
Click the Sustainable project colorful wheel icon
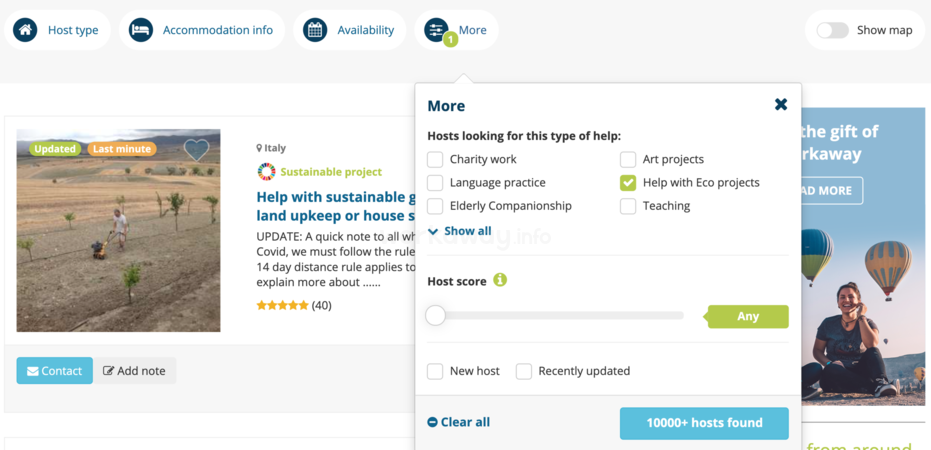[266, 172]
